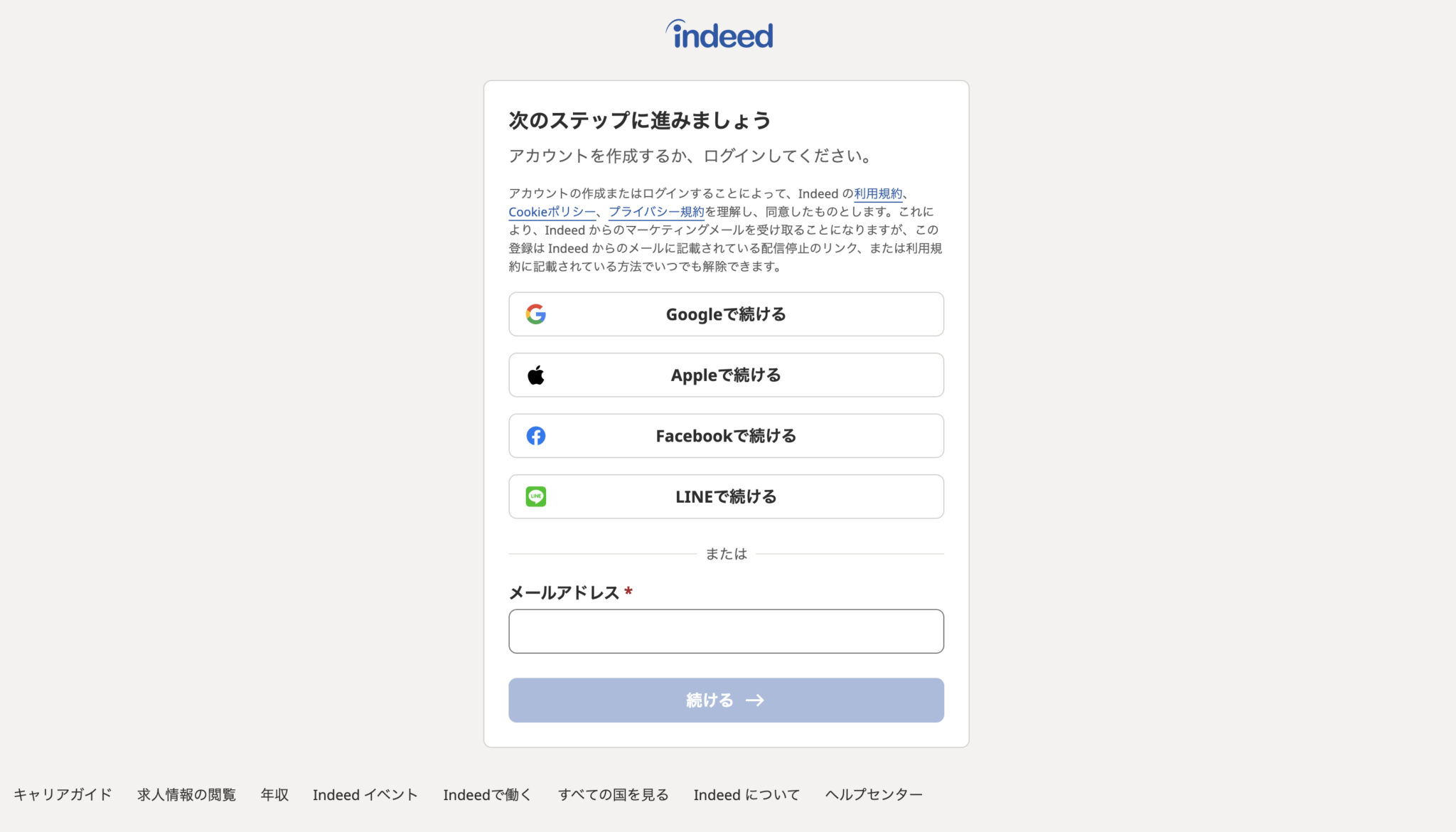Open the Cookieポリシー link
Screen dimensions: 1456x832
(551, 211)
